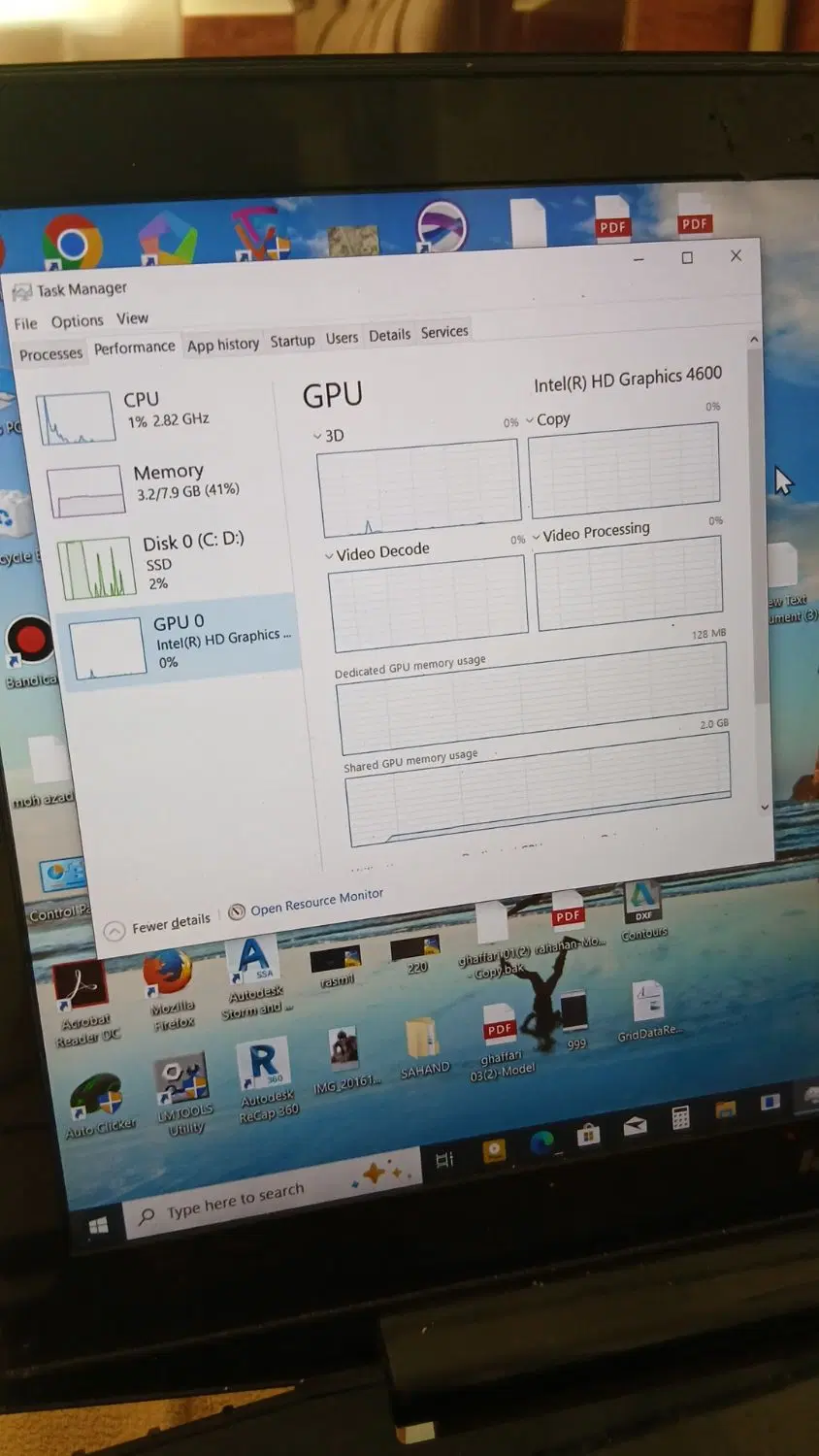Click the Shared GPU memory usage graph

pos(539,788)
